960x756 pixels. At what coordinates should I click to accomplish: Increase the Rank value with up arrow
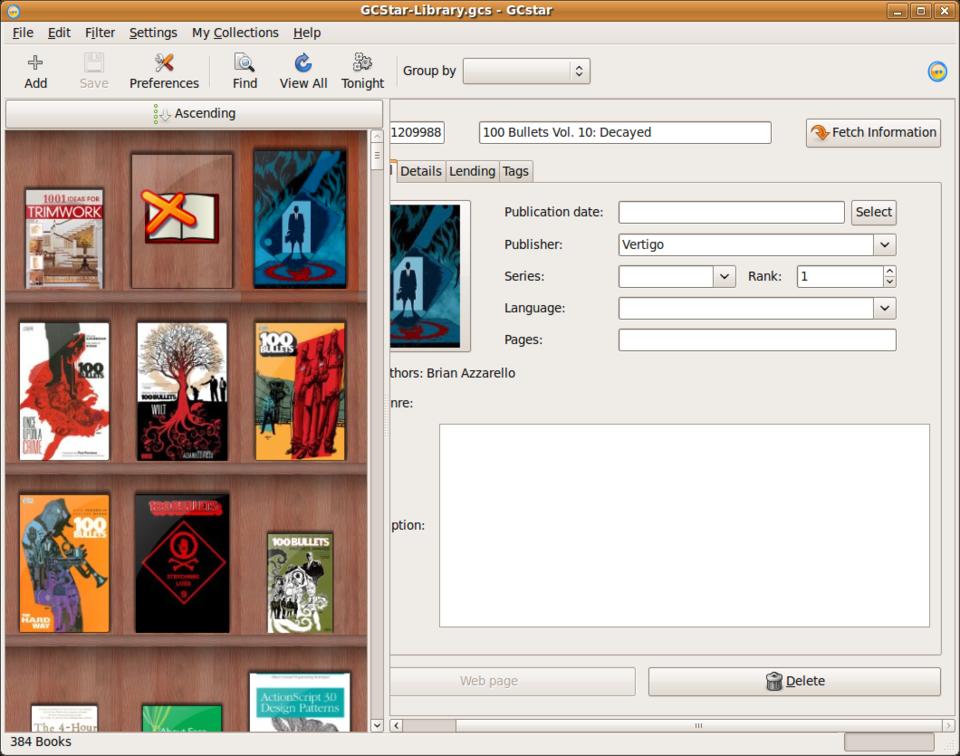tap(890, 271)
